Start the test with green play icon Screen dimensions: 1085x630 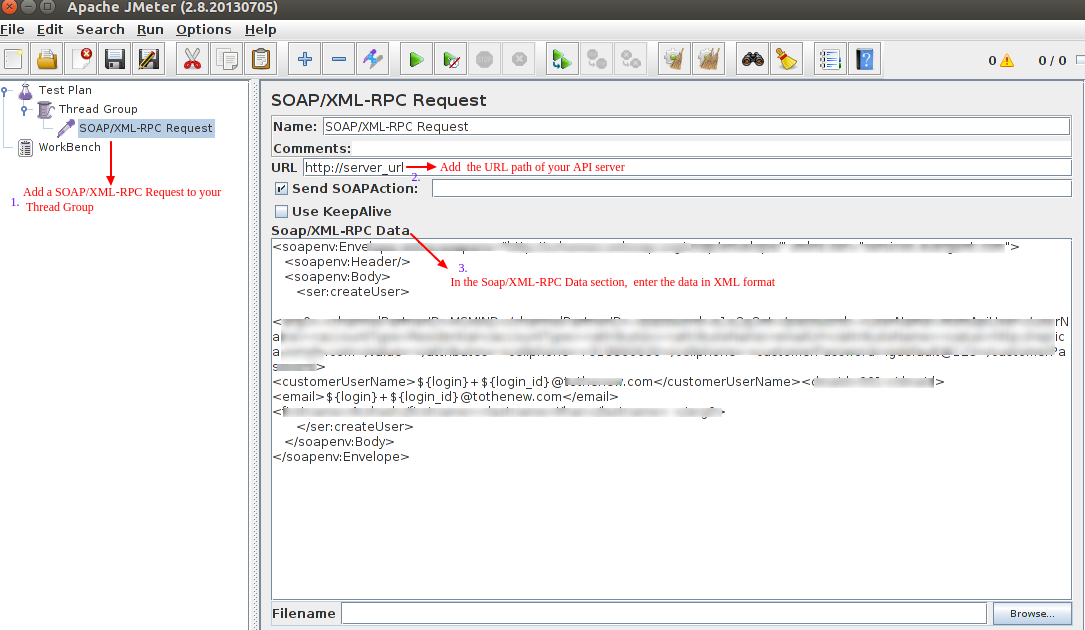[x=417, y=60]
